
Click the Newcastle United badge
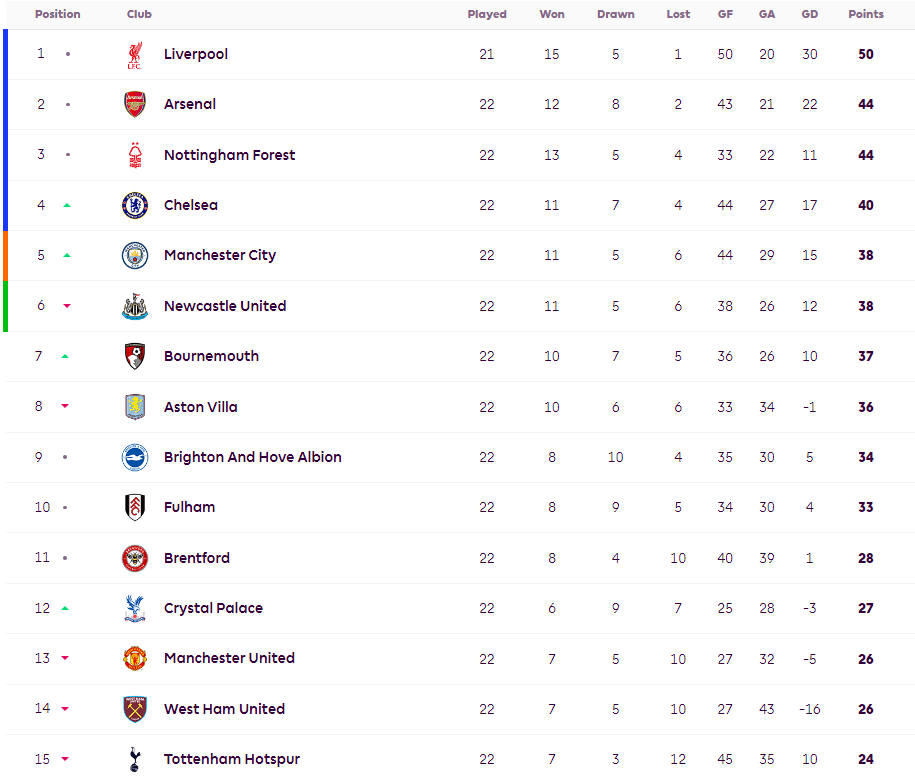[135, 306]
